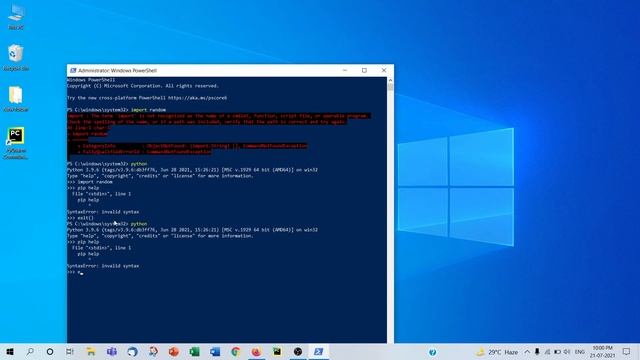The width and height of the screenshot is (640, 360).
Task: Click the second 'python' command prompt line
Action: (x=107, y=224)
